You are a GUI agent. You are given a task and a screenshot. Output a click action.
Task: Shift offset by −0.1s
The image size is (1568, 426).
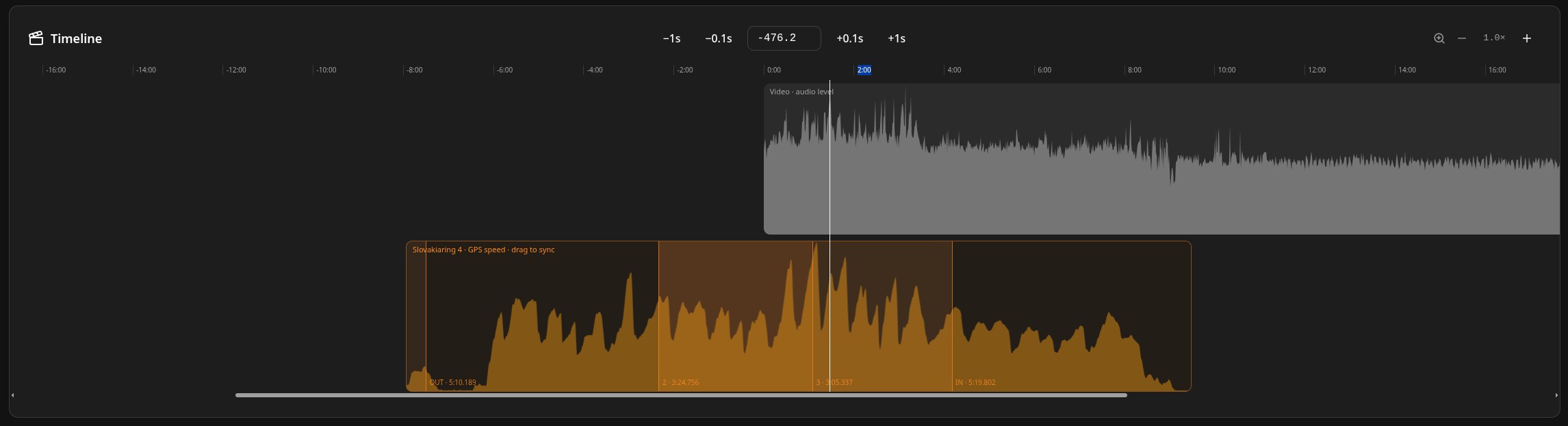719,38
